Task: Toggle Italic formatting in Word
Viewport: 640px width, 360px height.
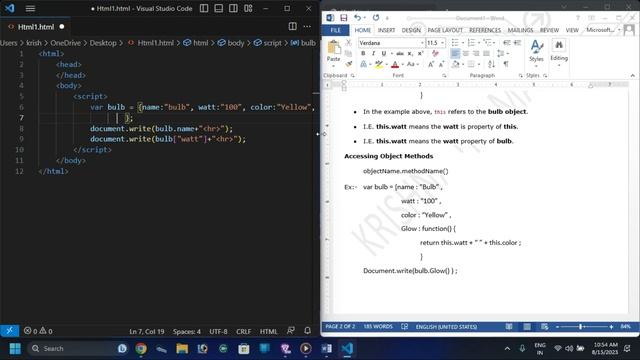Action: [x=373, y=53]
